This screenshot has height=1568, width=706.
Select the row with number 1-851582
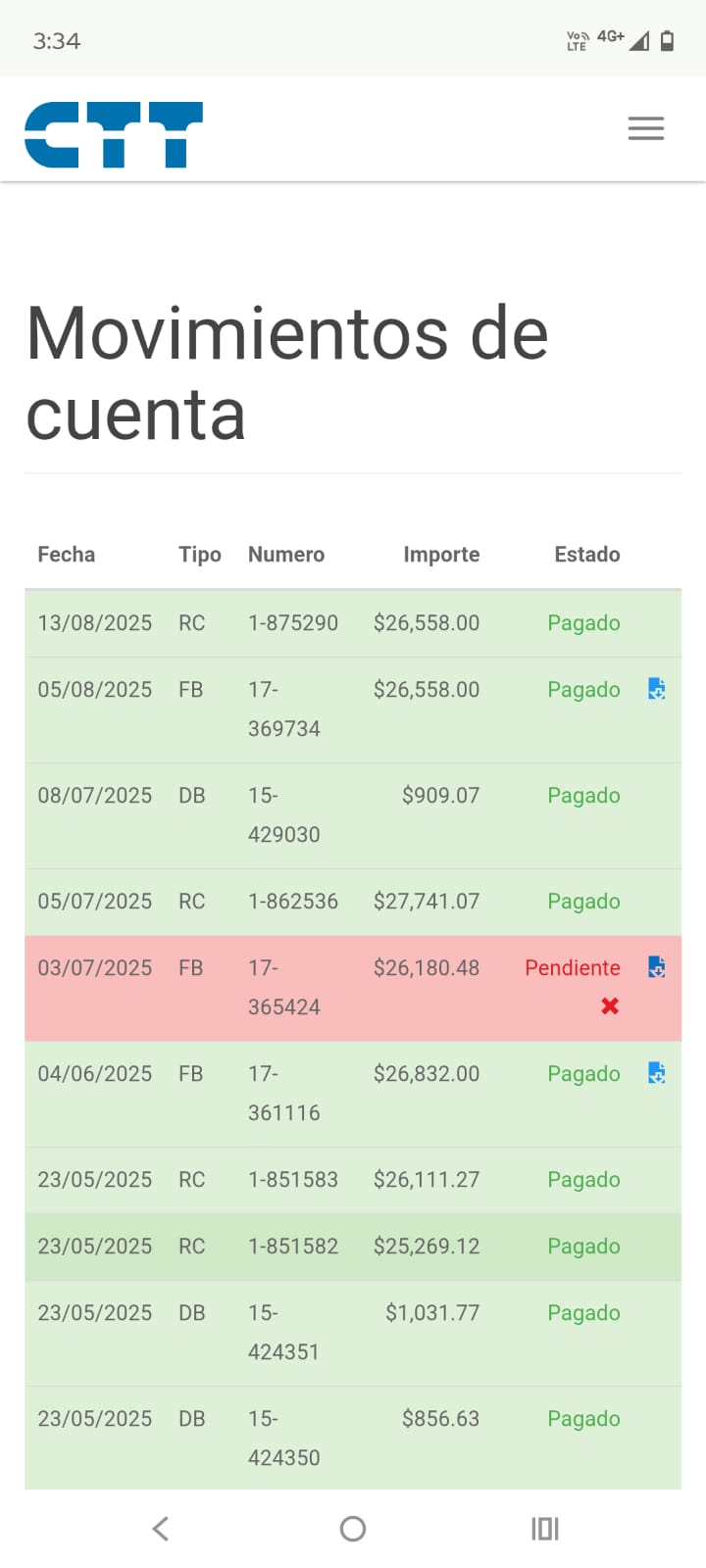292,1247
